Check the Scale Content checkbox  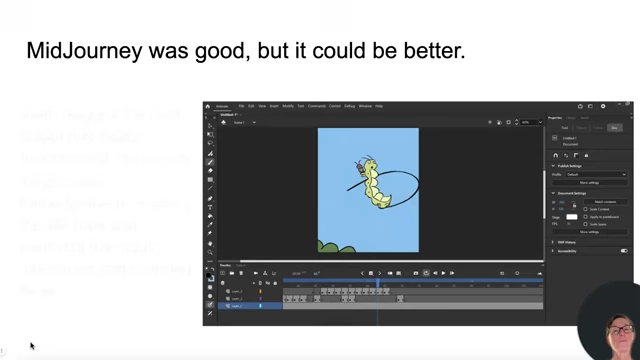pyautogui.click(x=585, y=209)
